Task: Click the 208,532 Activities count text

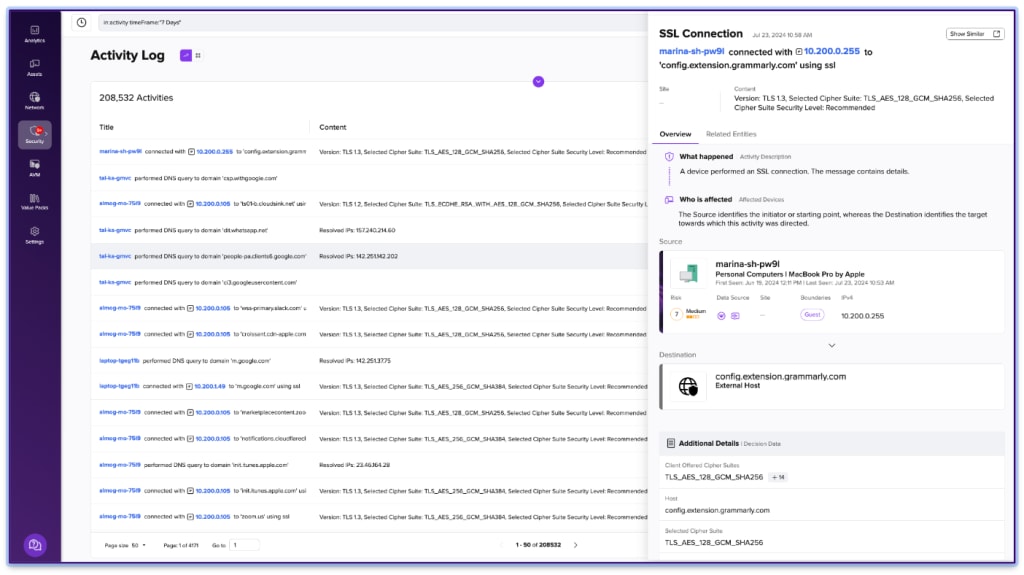Action: coord(136,98)
